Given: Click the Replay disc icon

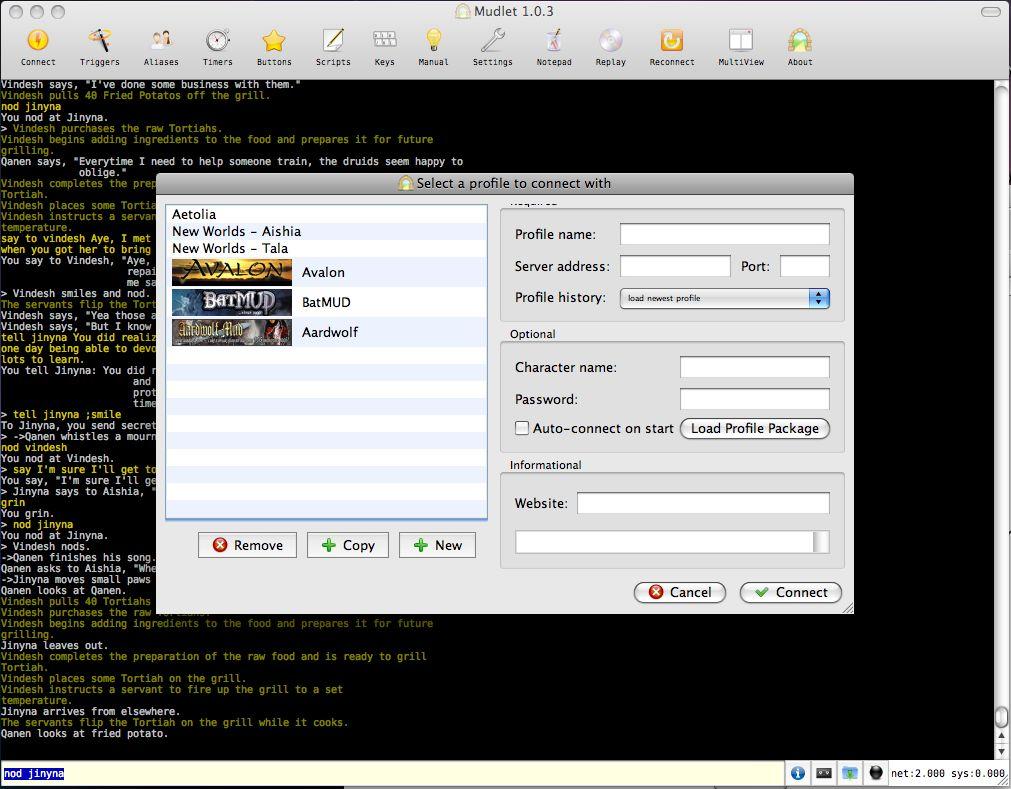Looking at the screenshot, I should point(611,41).
